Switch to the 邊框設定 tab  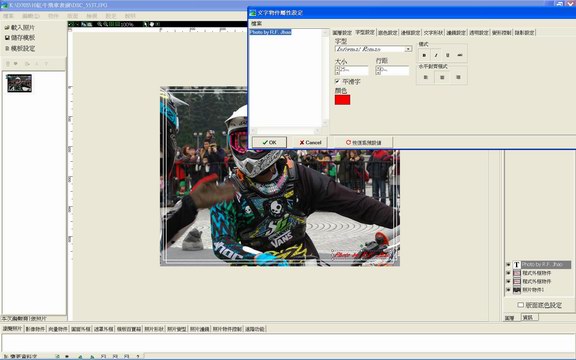click(410, 33)
